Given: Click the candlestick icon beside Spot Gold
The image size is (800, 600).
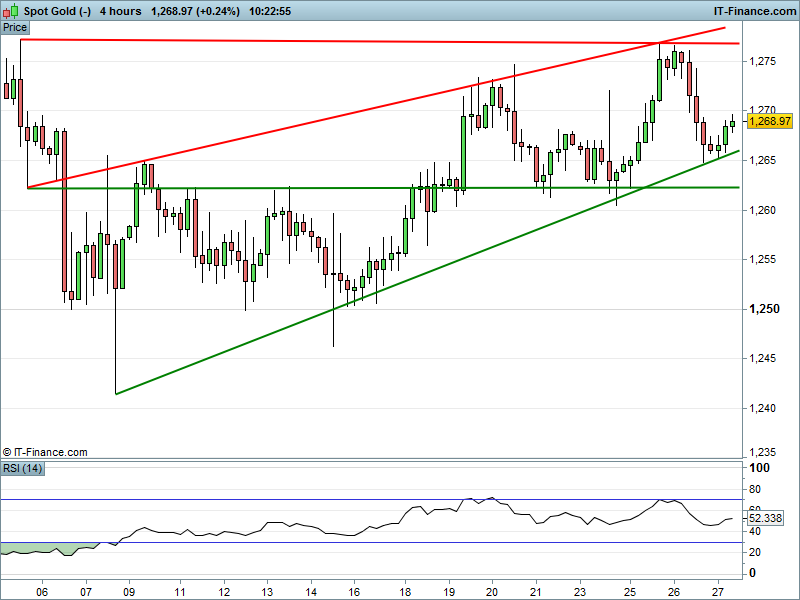Looking at the screenshot, I should pos(11,10).
